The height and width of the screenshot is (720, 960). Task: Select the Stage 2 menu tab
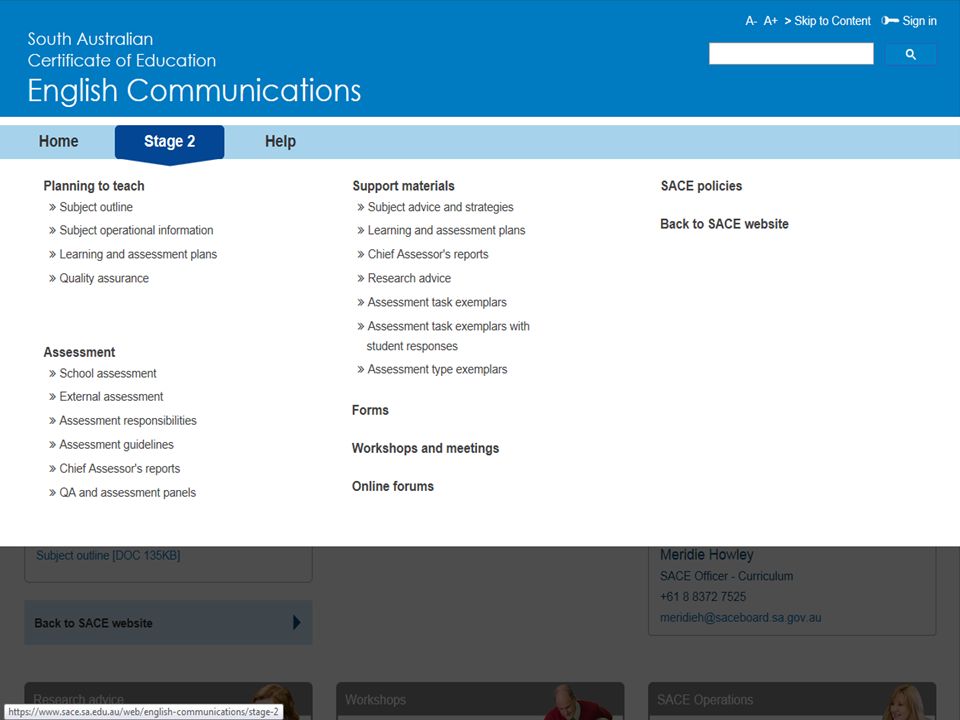170,142
